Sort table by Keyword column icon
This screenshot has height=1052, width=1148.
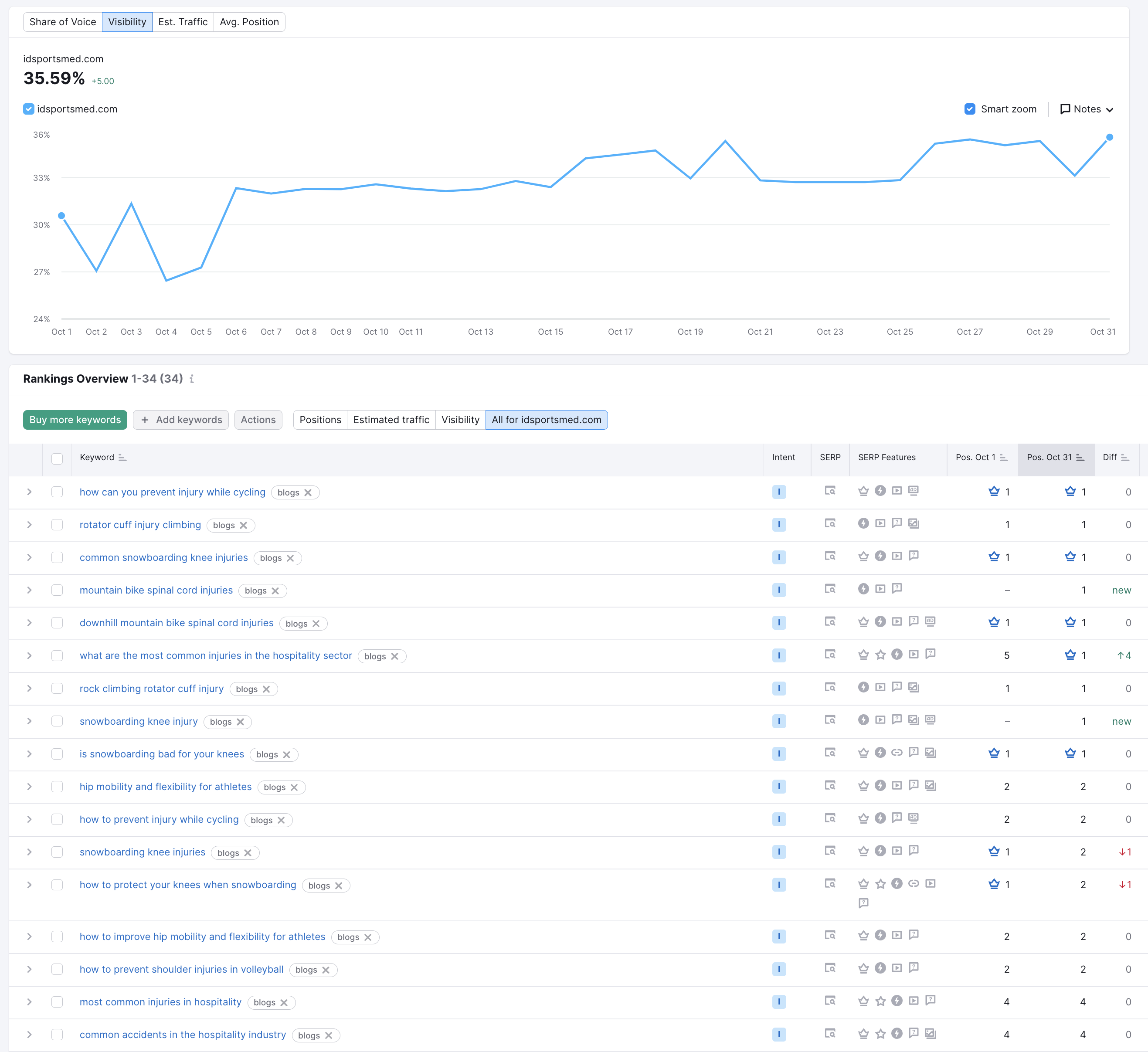tap(122, 458)
